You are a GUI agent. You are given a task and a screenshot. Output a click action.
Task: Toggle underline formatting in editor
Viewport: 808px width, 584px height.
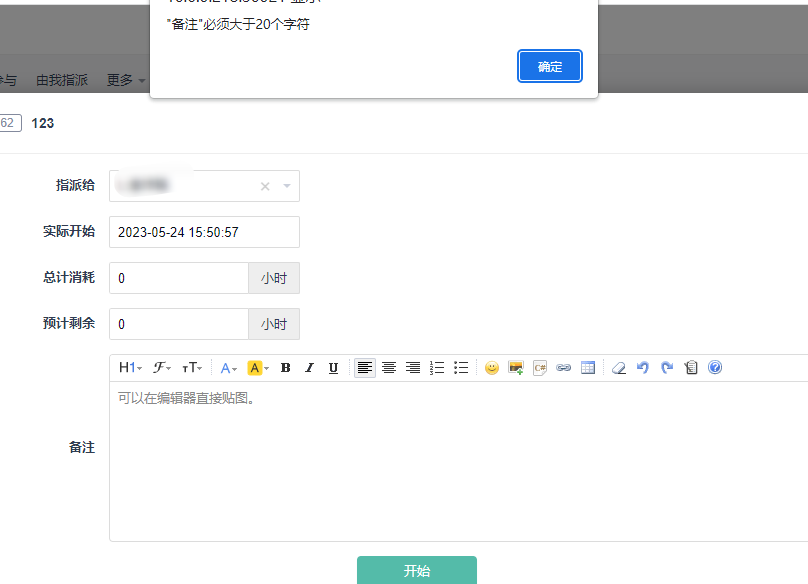pyautogui.click(x=333, y=368)
